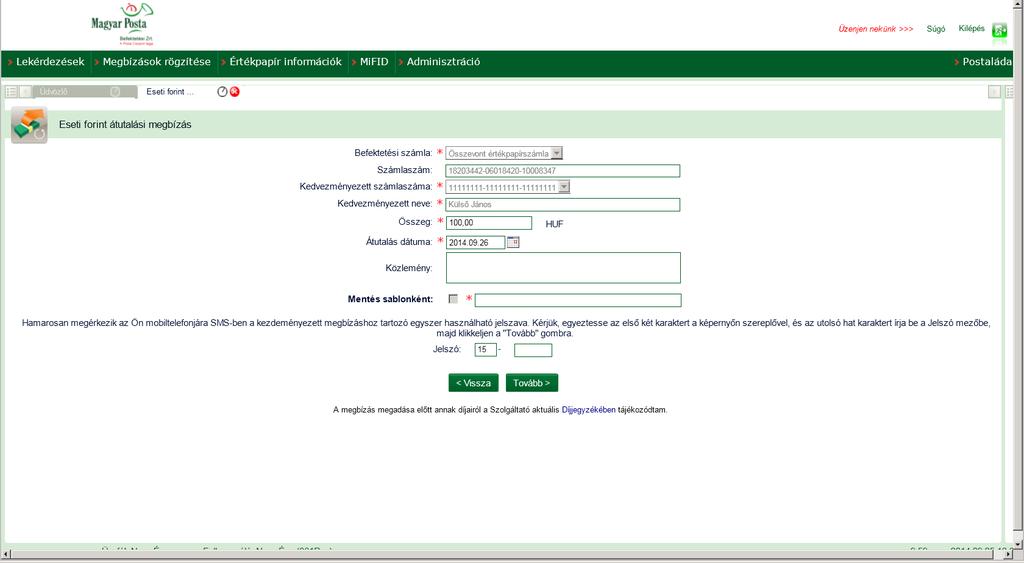
Task: Click the HUF currency label
Action: [554, 224]
